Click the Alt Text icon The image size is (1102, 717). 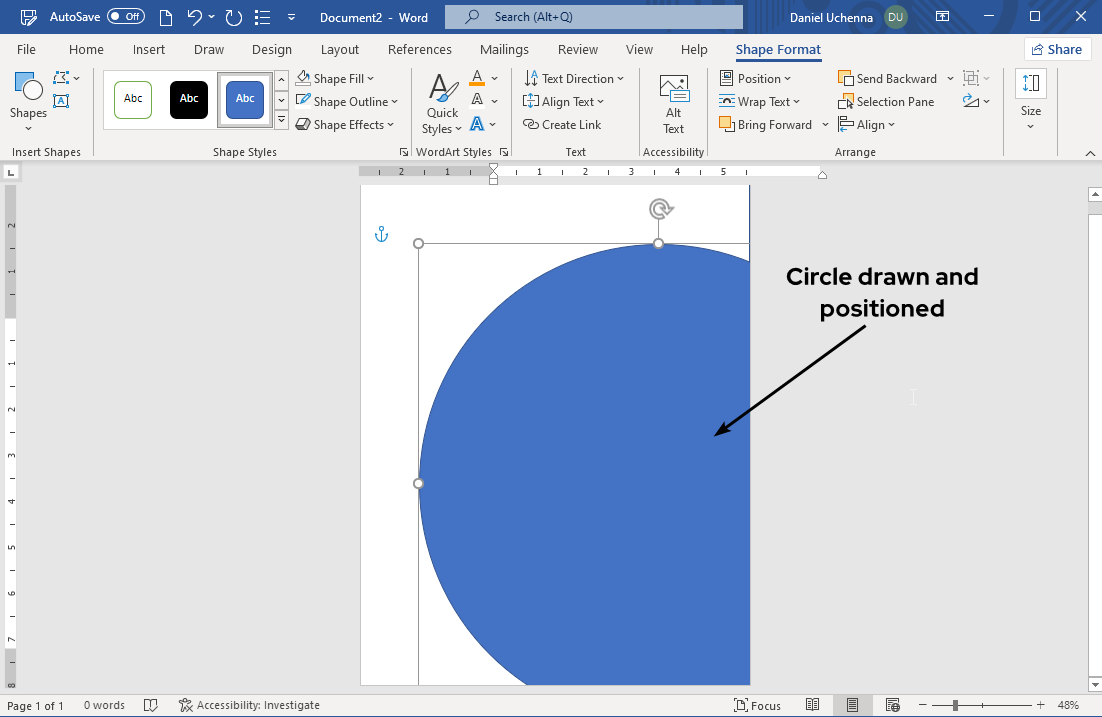pos(673,103)
